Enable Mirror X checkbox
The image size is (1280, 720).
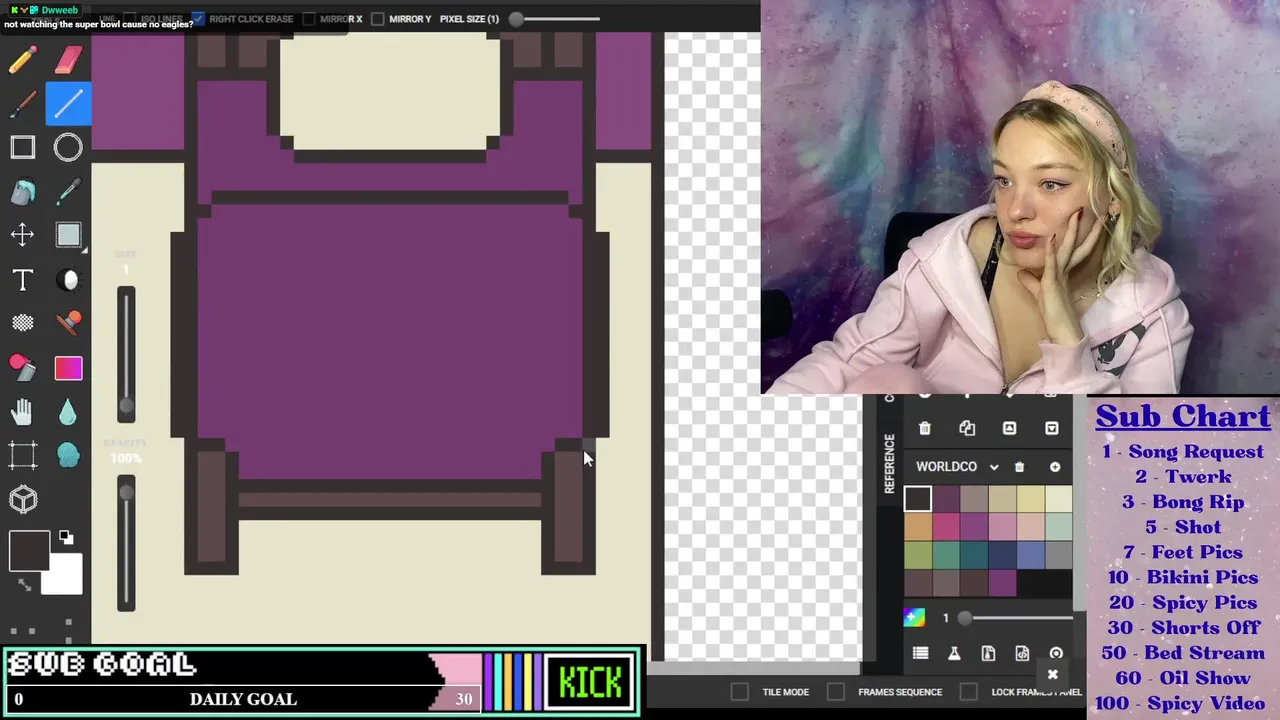click(x=309, y=19)
